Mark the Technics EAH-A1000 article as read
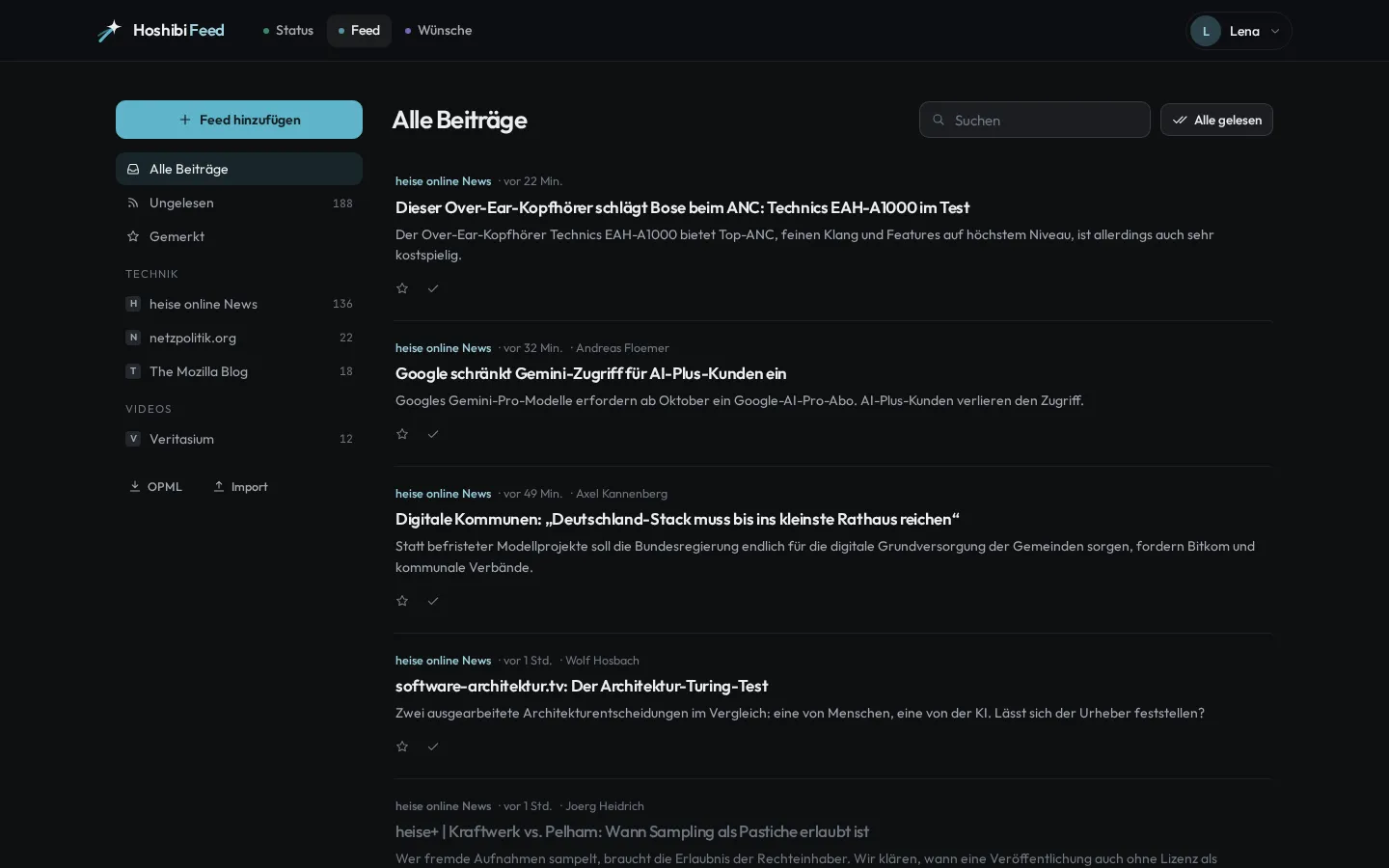The width and height of the screenshot is (1389, 868). pos(433,288)
